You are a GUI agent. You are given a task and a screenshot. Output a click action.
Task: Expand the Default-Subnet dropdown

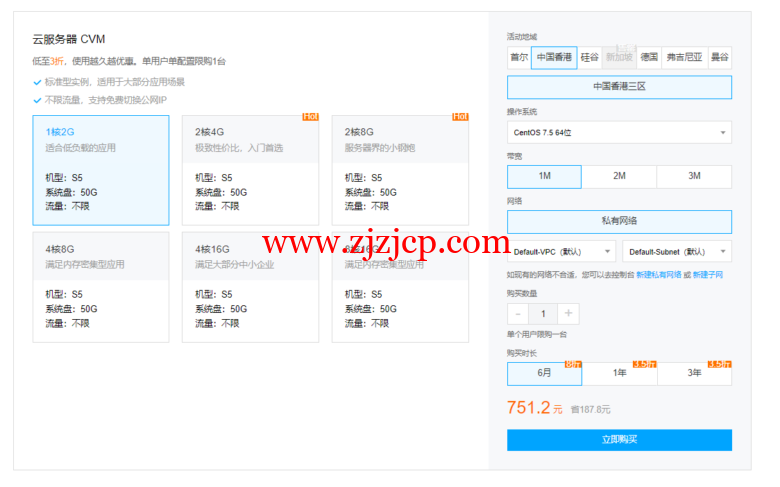pyautogui.click(x=676, y=251)
